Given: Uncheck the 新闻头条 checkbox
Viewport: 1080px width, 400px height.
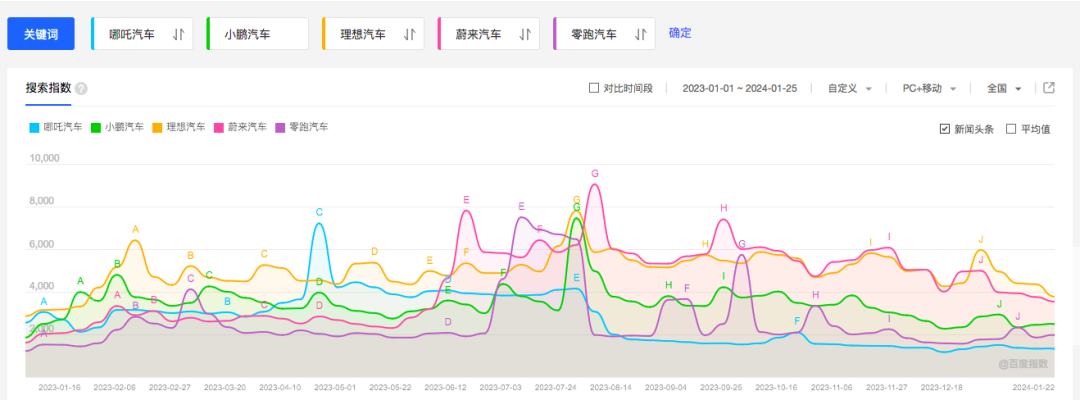Looking at the screenshot, I should 945,129.
